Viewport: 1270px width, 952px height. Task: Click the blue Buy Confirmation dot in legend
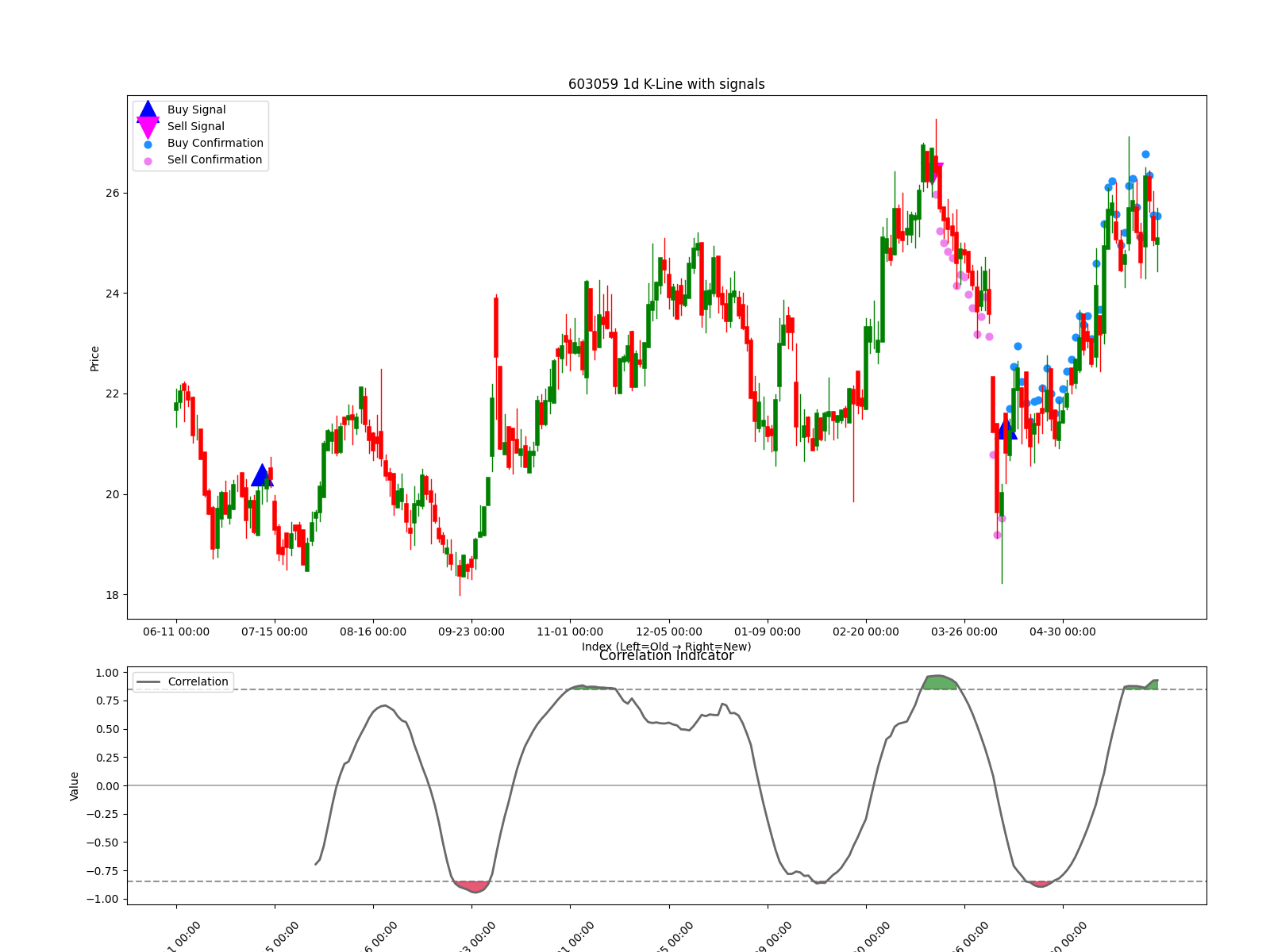[x=148, y=144]
